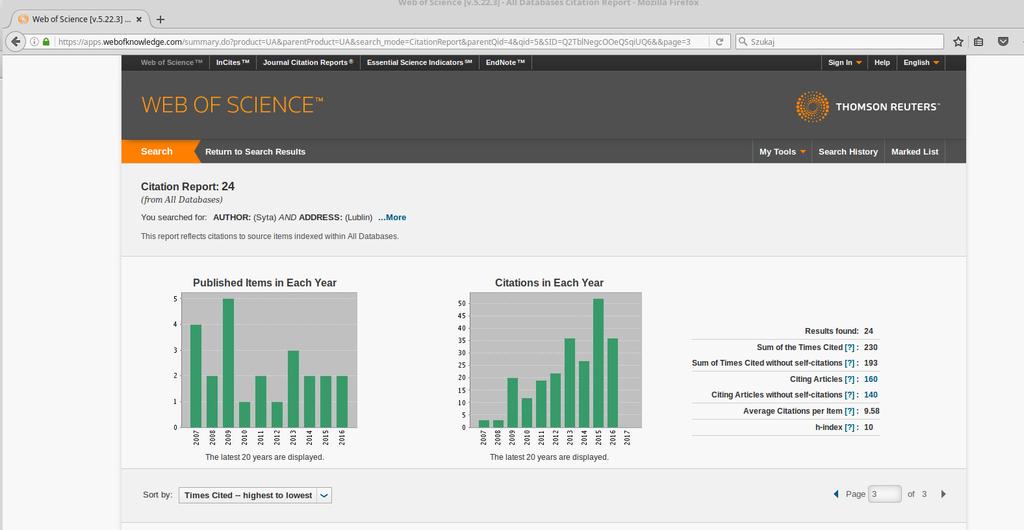Go to the next results page arrow
1024x530 pixels.
943,494
